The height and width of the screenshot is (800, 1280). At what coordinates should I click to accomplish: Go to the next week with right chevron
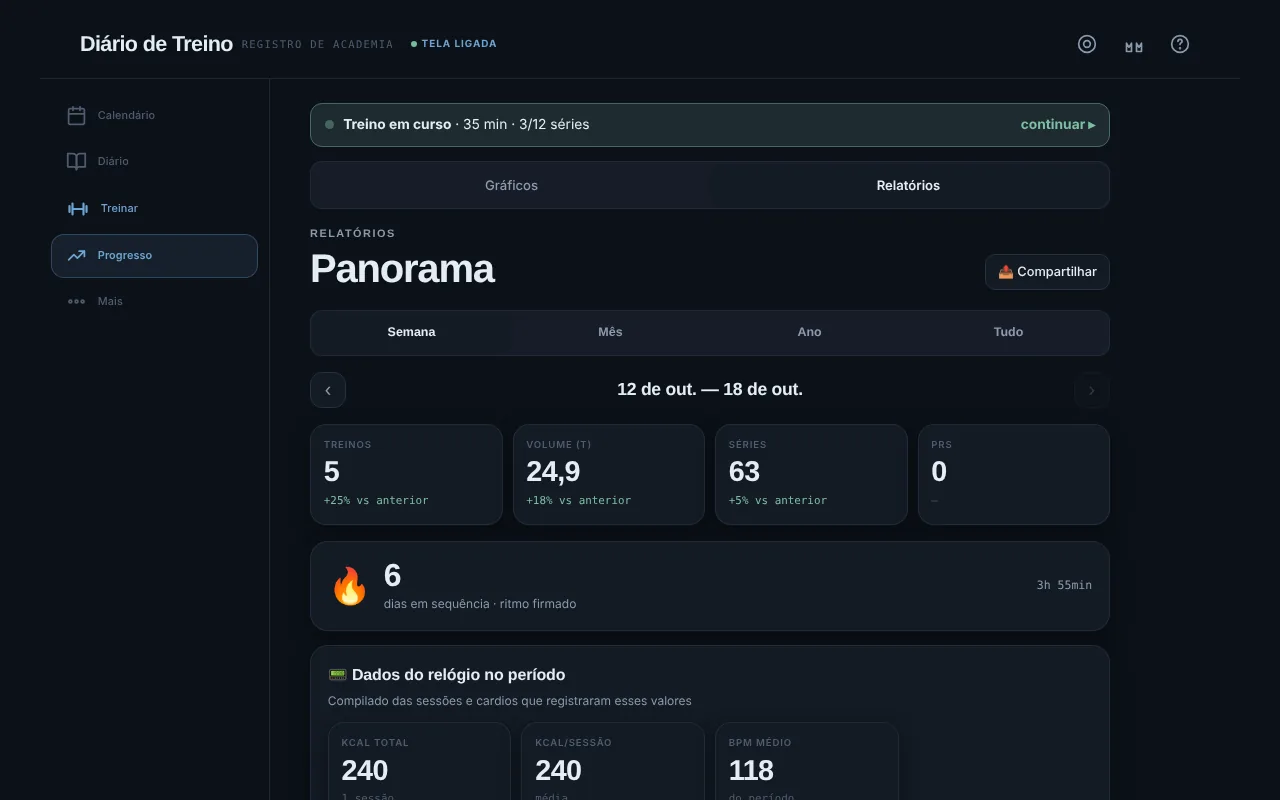1092,390
